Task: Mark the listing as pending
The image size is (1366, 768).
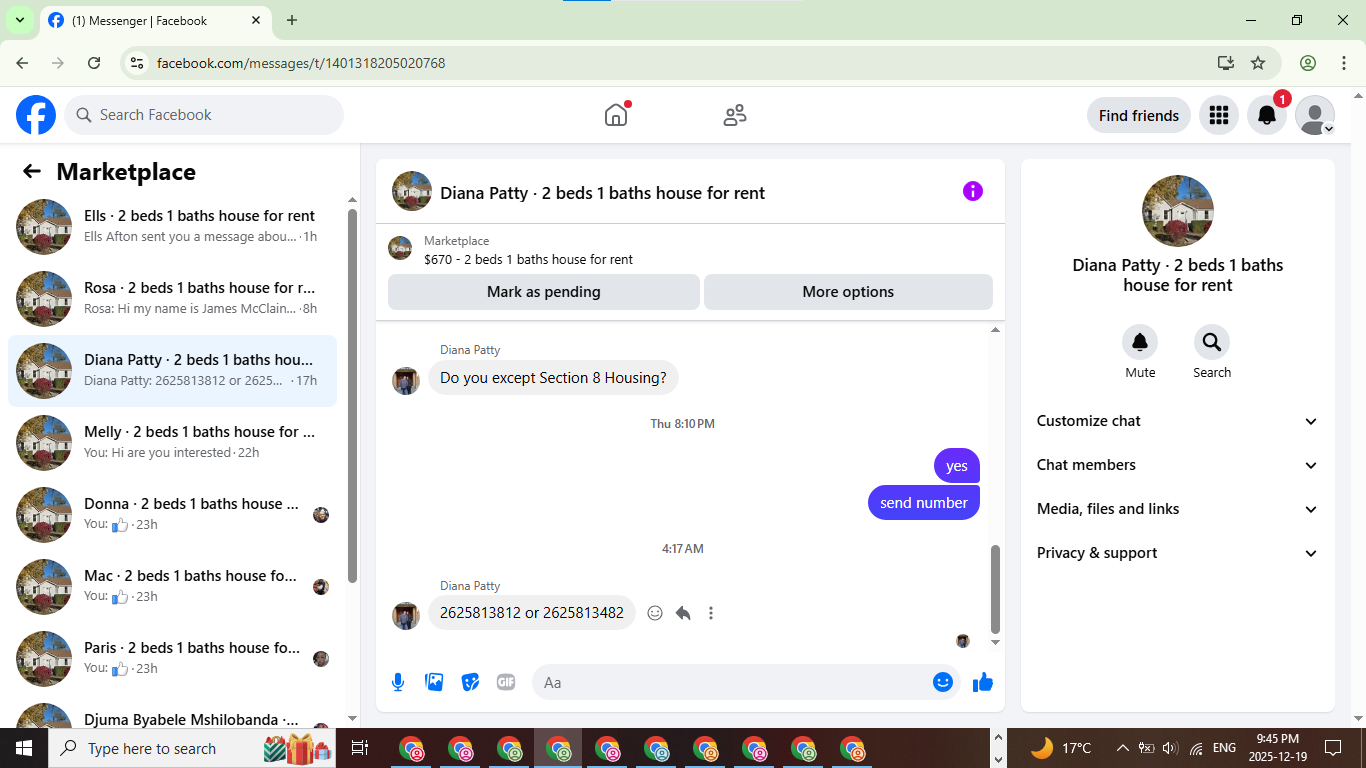Action: pyautogui.click(x=544, y=292)
